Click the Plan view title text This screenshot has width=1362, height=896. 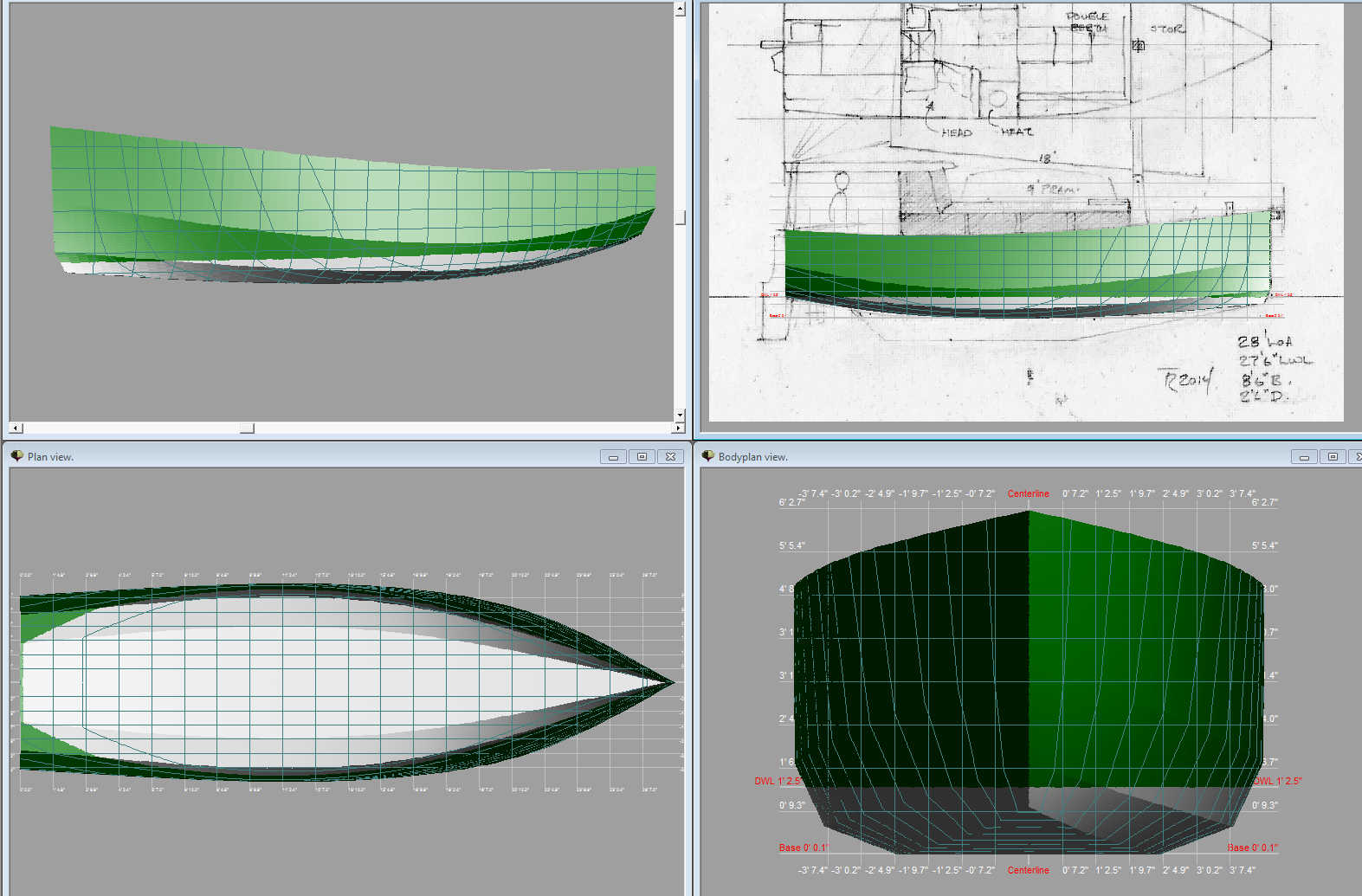tap(50, 457)
